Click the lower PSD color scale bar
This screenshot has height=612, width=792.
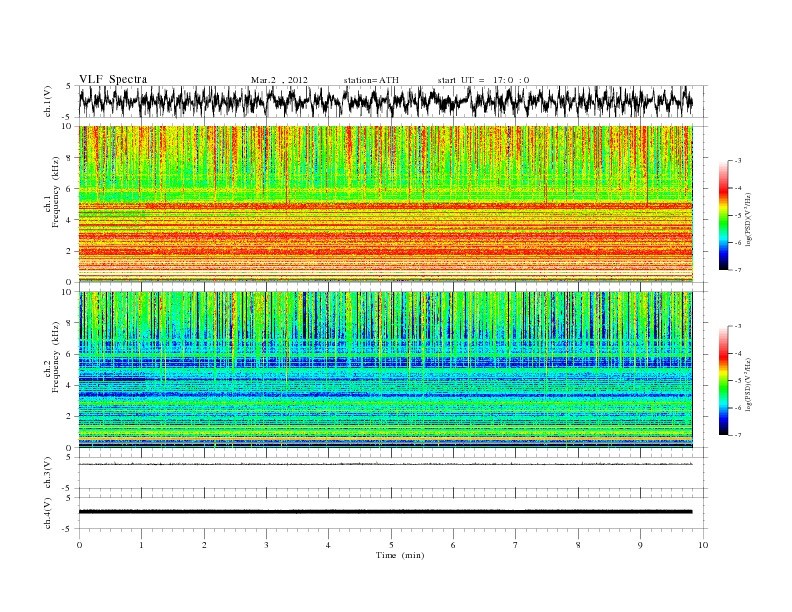(723, 381)
